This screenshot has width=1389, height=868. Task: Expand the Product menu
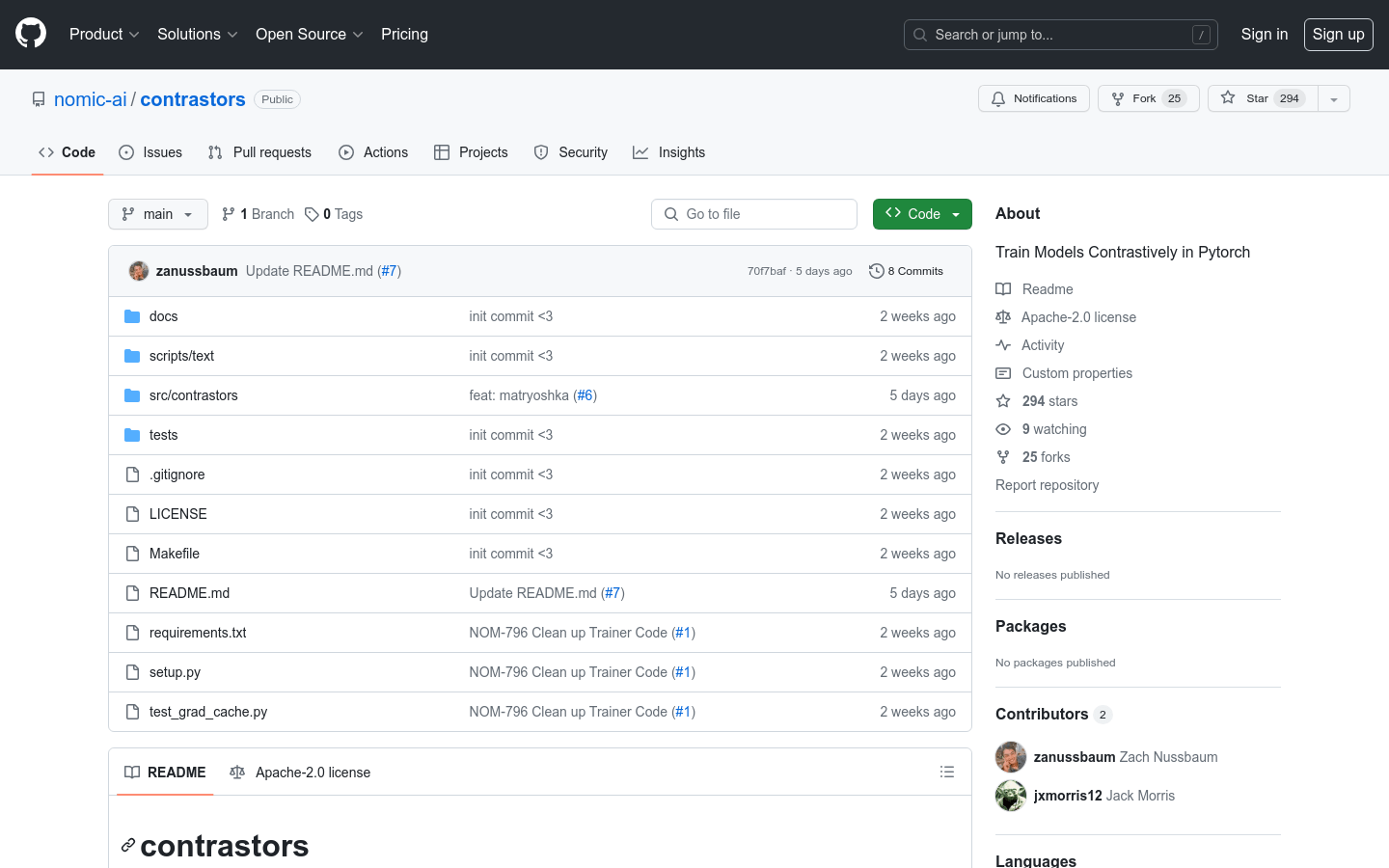104,34
